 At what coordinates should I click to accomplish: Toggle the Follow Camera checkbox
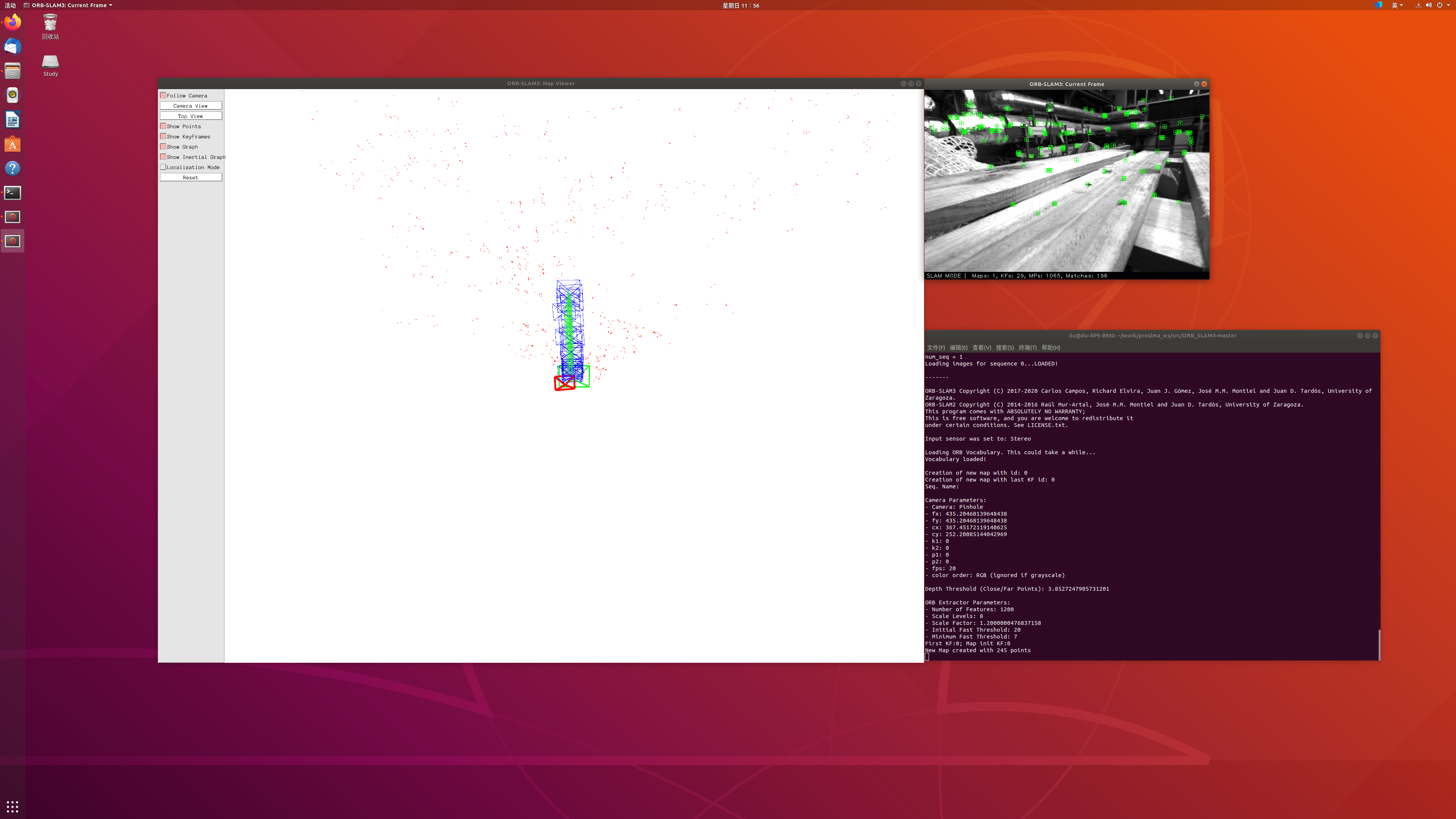click(x=163, y=96)
